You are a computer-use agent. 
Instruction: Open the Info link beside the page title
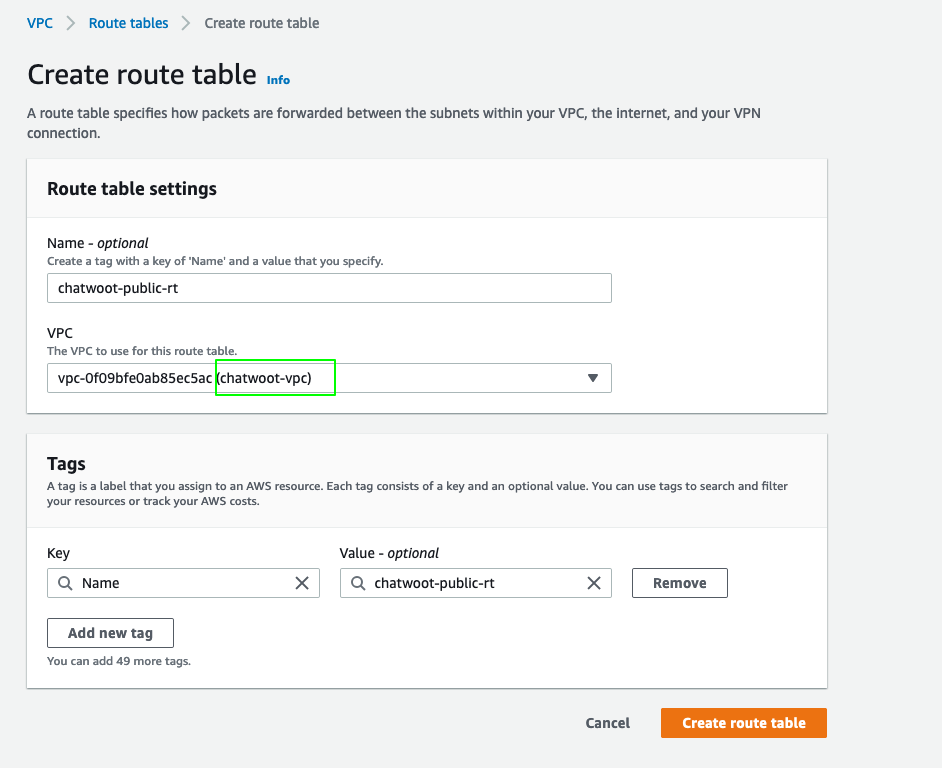pos(278,80)
